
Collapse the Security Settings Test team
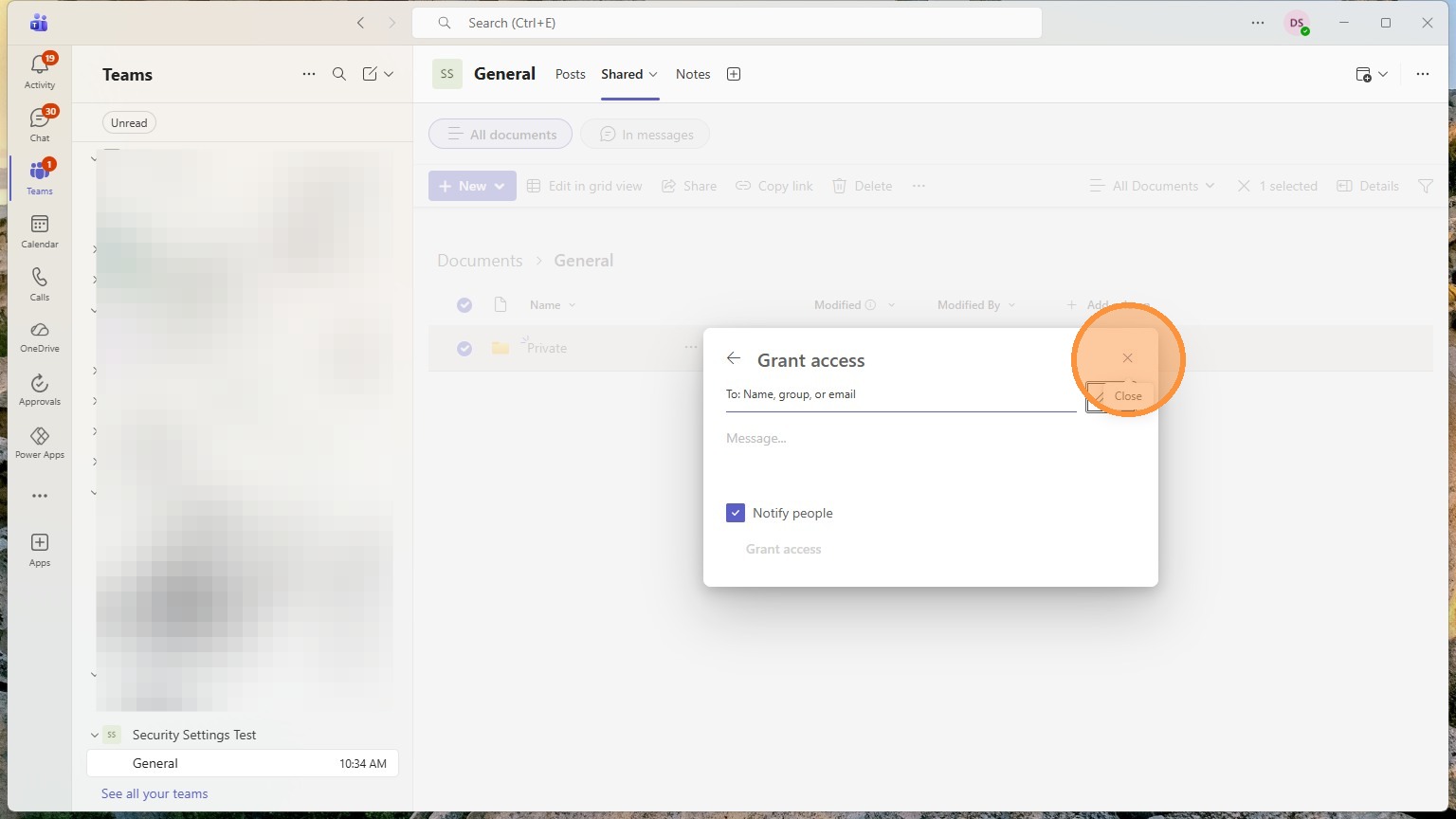tap(94, 735)
